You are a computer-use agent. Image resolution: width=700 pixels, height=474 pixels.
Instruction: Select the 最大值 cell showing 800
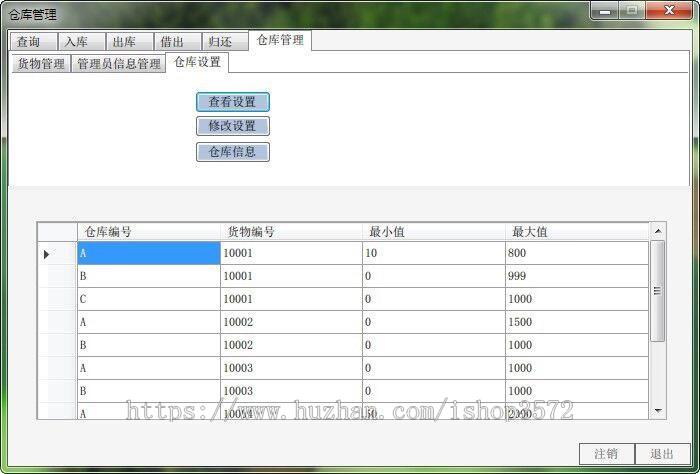pos(577,253)
